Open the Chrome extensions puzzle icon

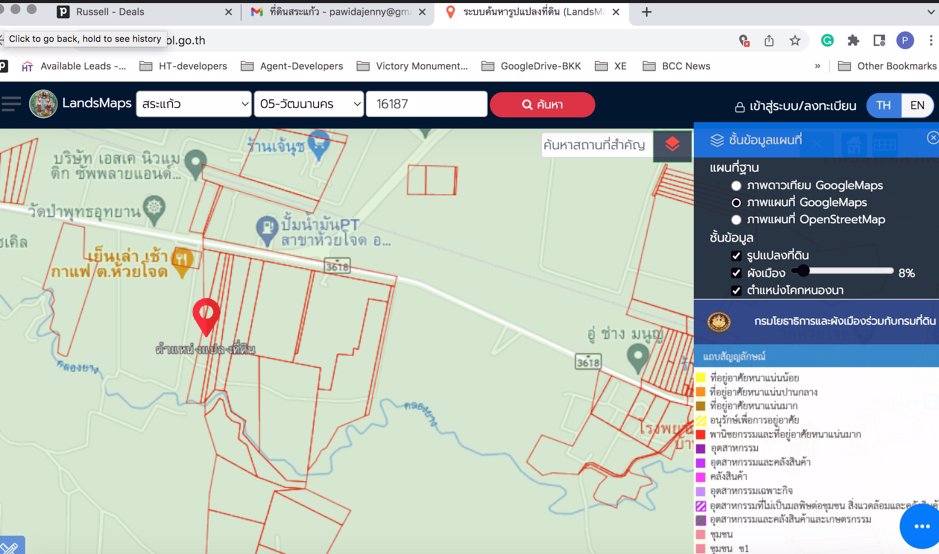pyautogui.click(x=853, y=41)
